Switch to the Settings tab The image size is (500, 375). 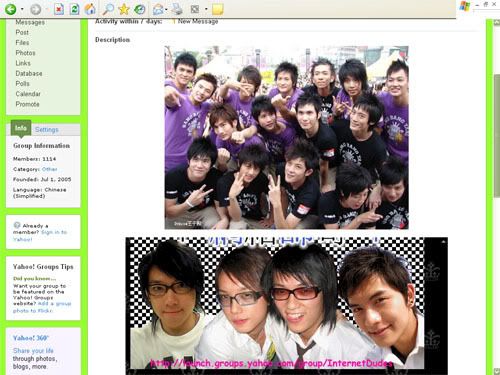47,130
